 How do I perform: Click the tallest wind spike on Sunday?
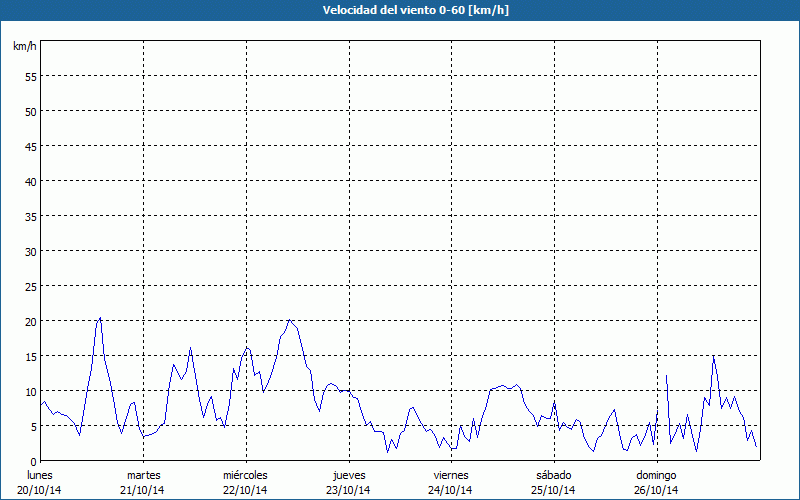(x=713, y=356)
